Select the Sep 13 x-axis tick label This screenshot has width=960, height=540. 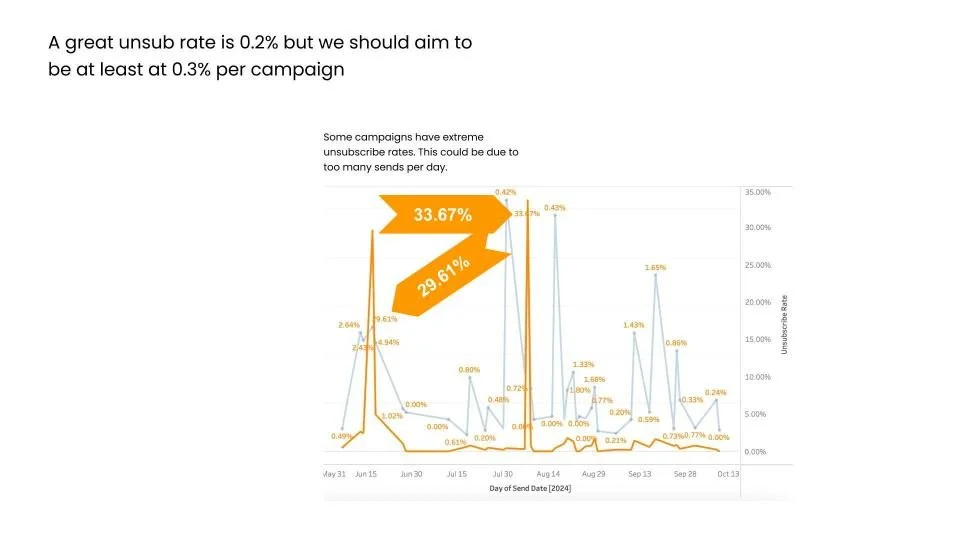coord(640,474)
